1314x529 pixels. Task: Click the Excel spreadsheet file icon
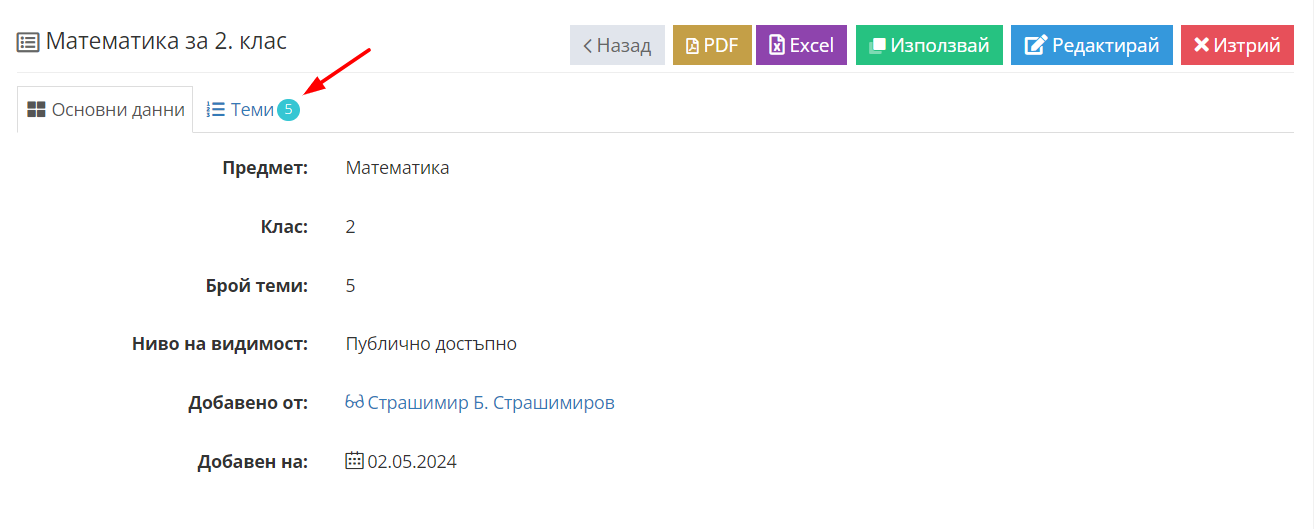click(776, 46)
